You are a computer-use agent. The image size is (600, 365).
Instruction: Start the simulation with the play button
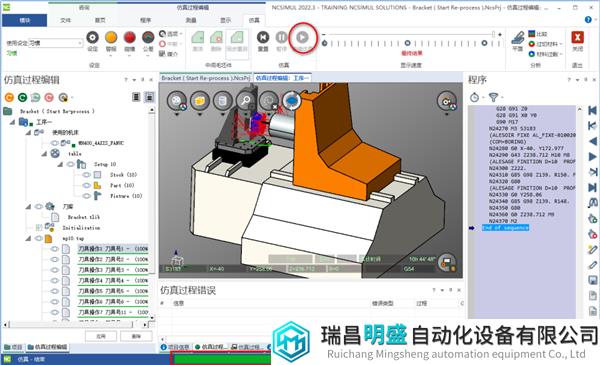coord(302,37)
